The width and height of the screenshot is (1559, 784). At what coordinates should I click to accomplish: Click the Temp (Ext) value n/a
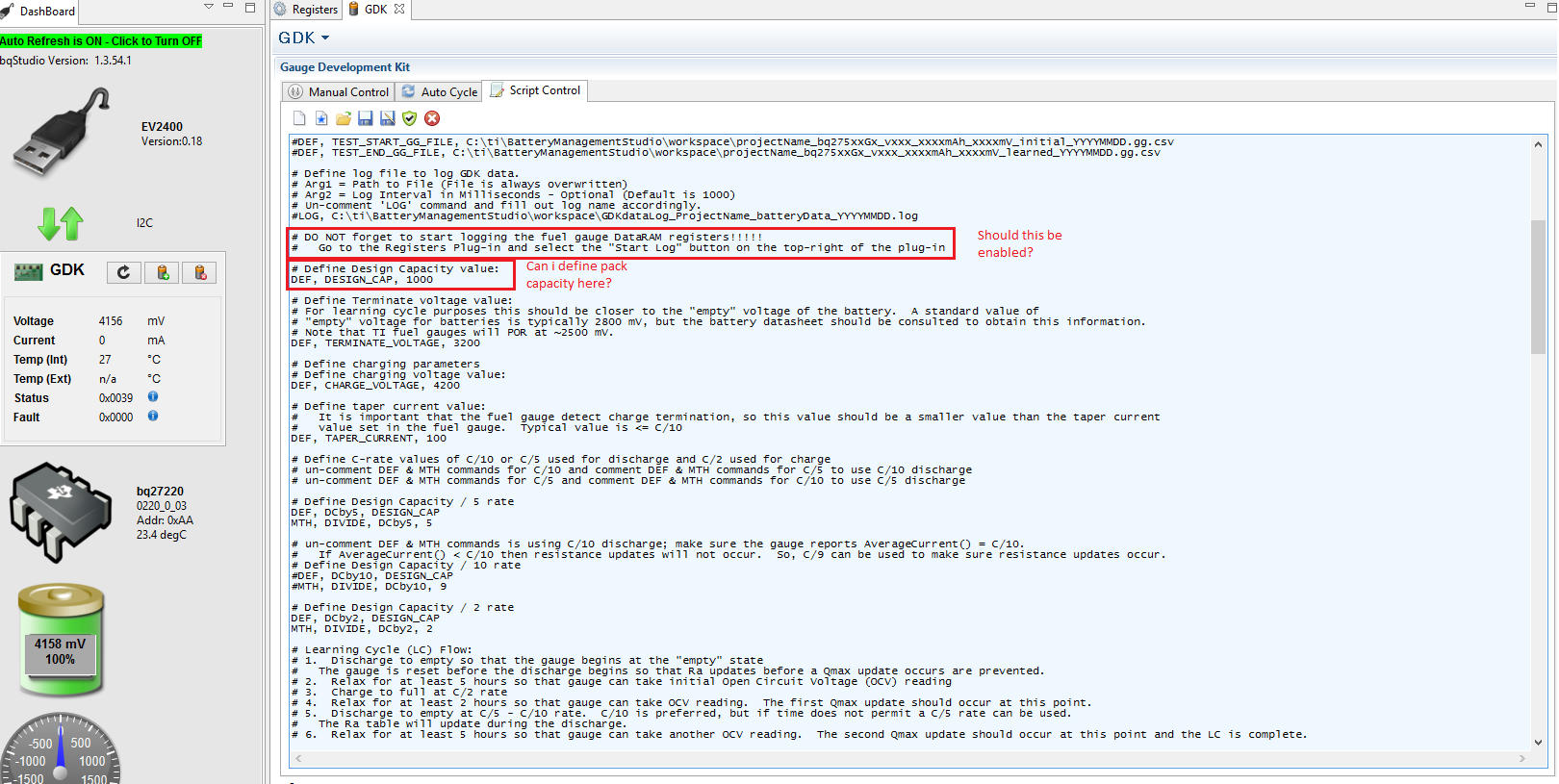[x=108, y=379]
